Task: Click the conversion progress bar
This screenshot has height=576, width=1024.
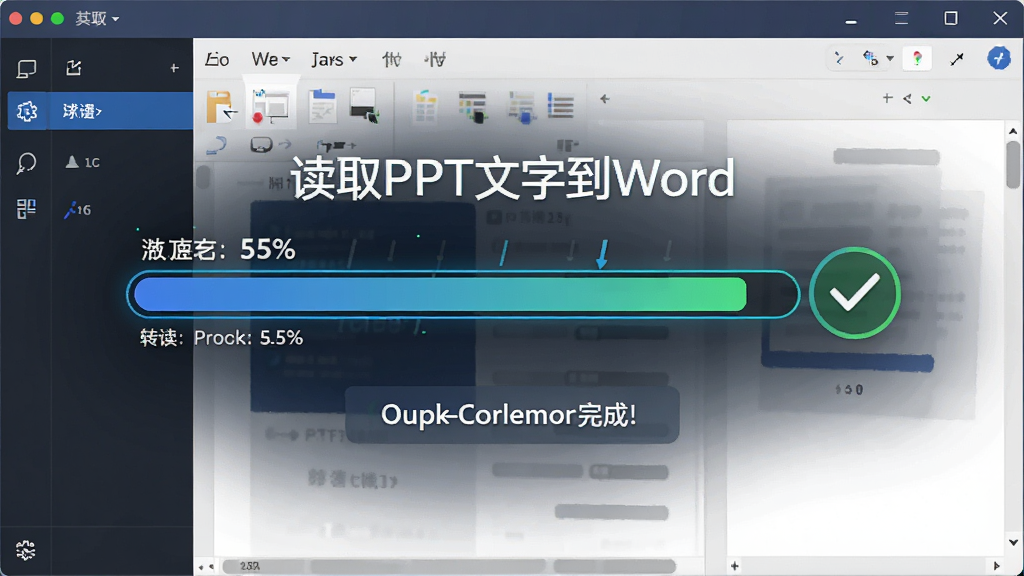Action: 463,294
